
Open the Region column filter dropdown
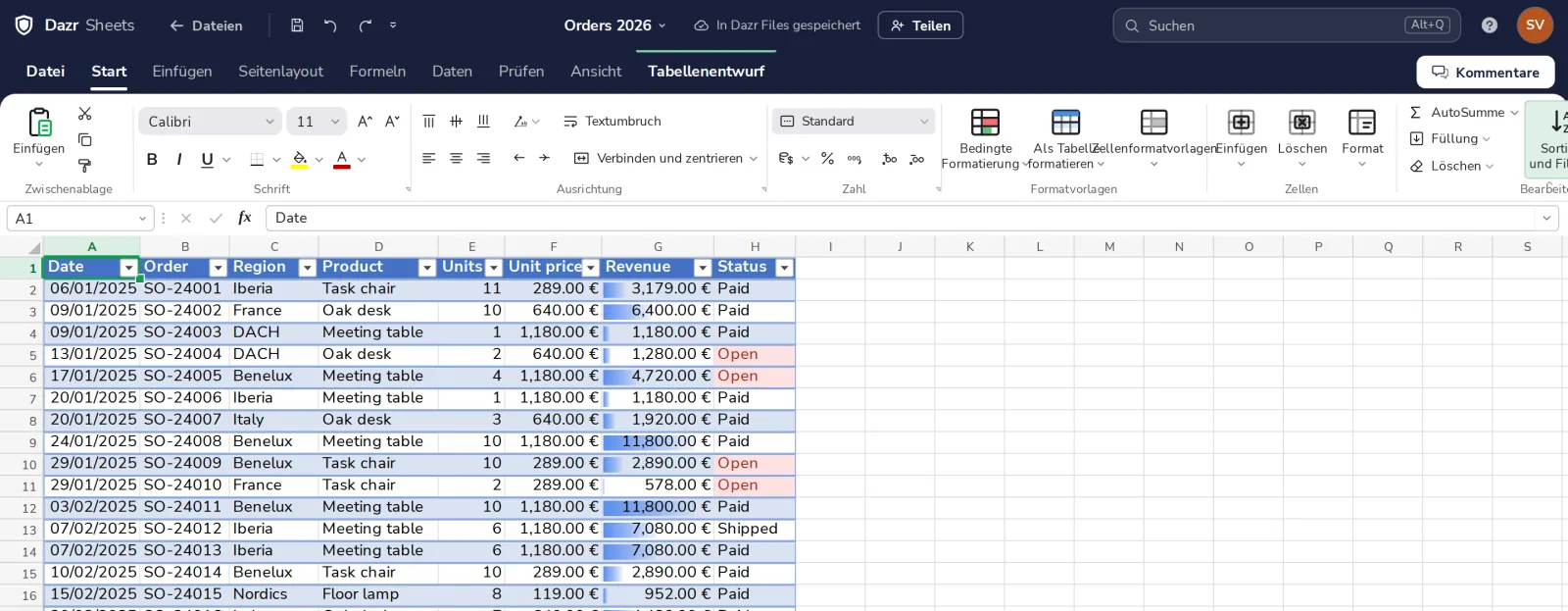pos(307,268)
